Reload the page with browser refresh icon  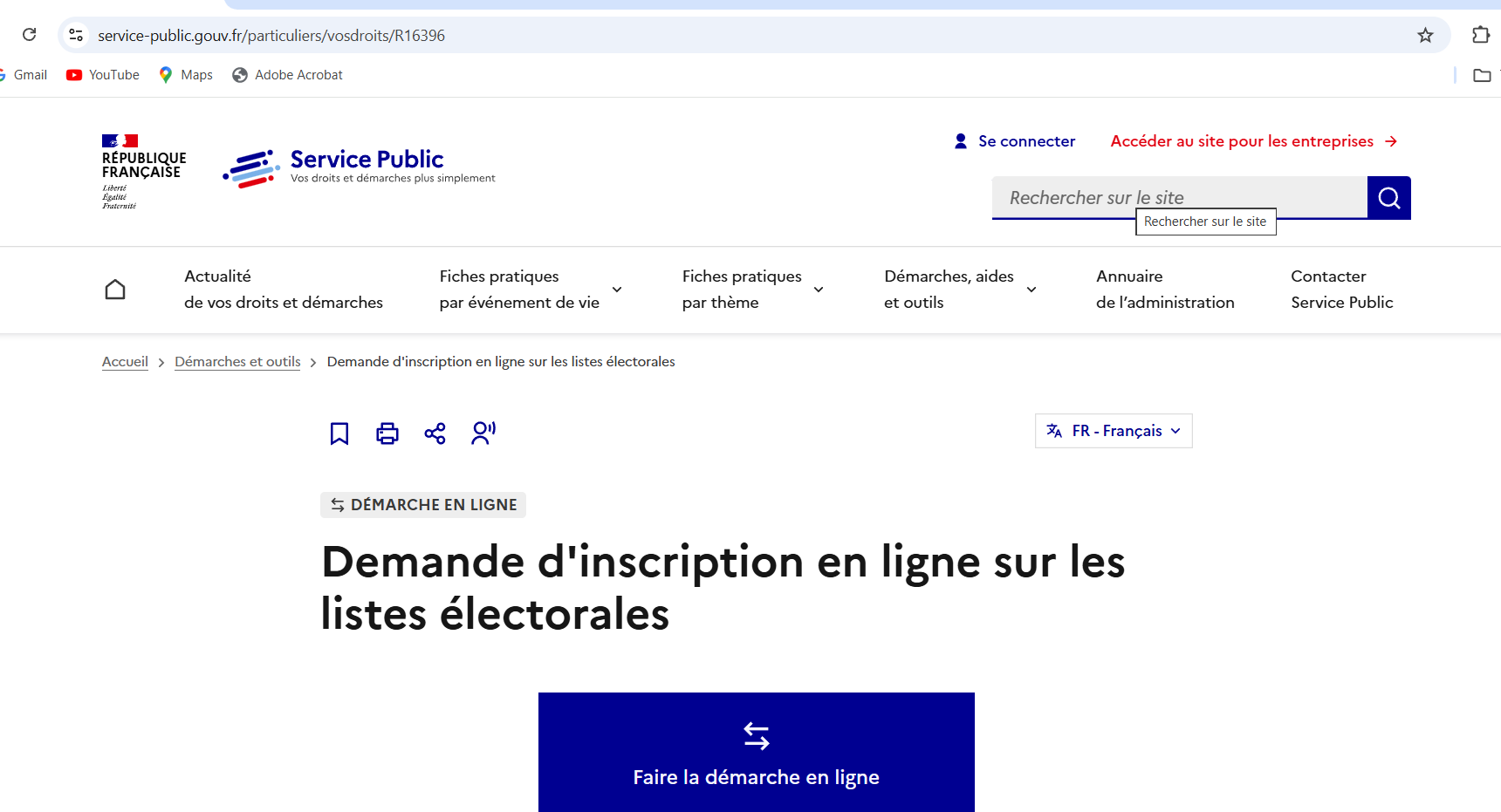pos(30,35)
